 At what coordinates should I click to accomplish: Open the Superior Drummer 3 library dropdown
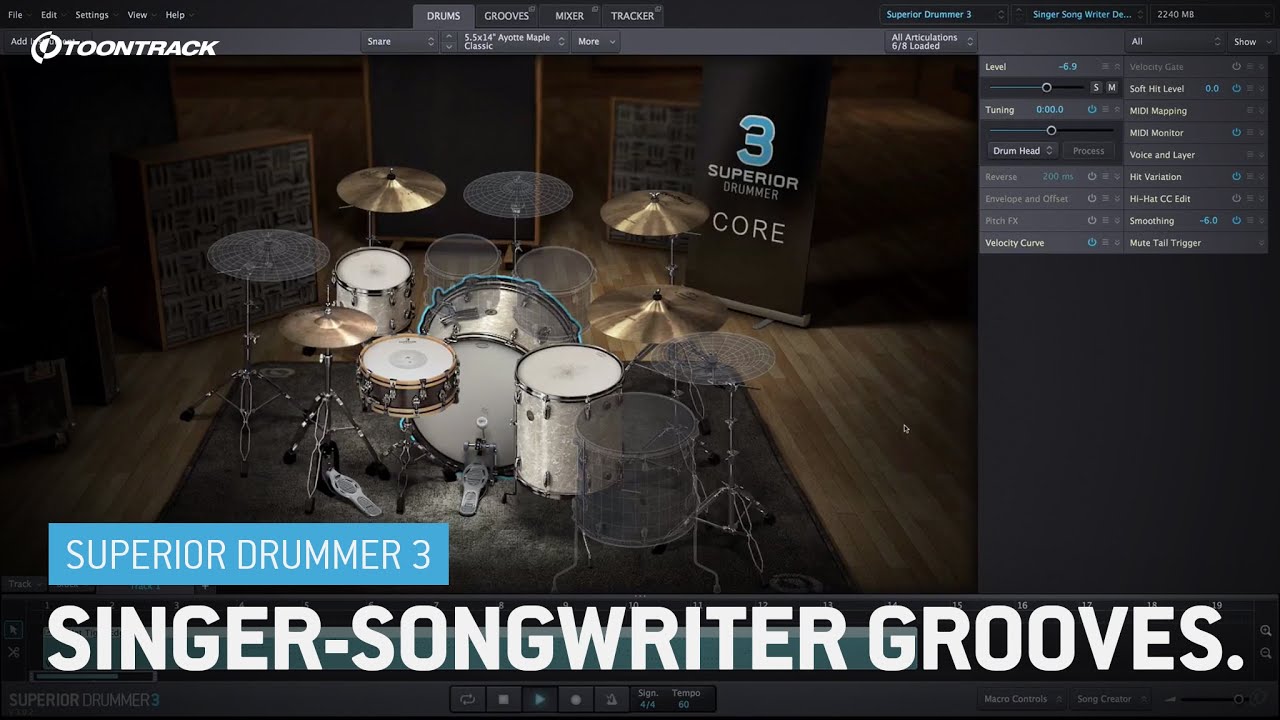944,14
